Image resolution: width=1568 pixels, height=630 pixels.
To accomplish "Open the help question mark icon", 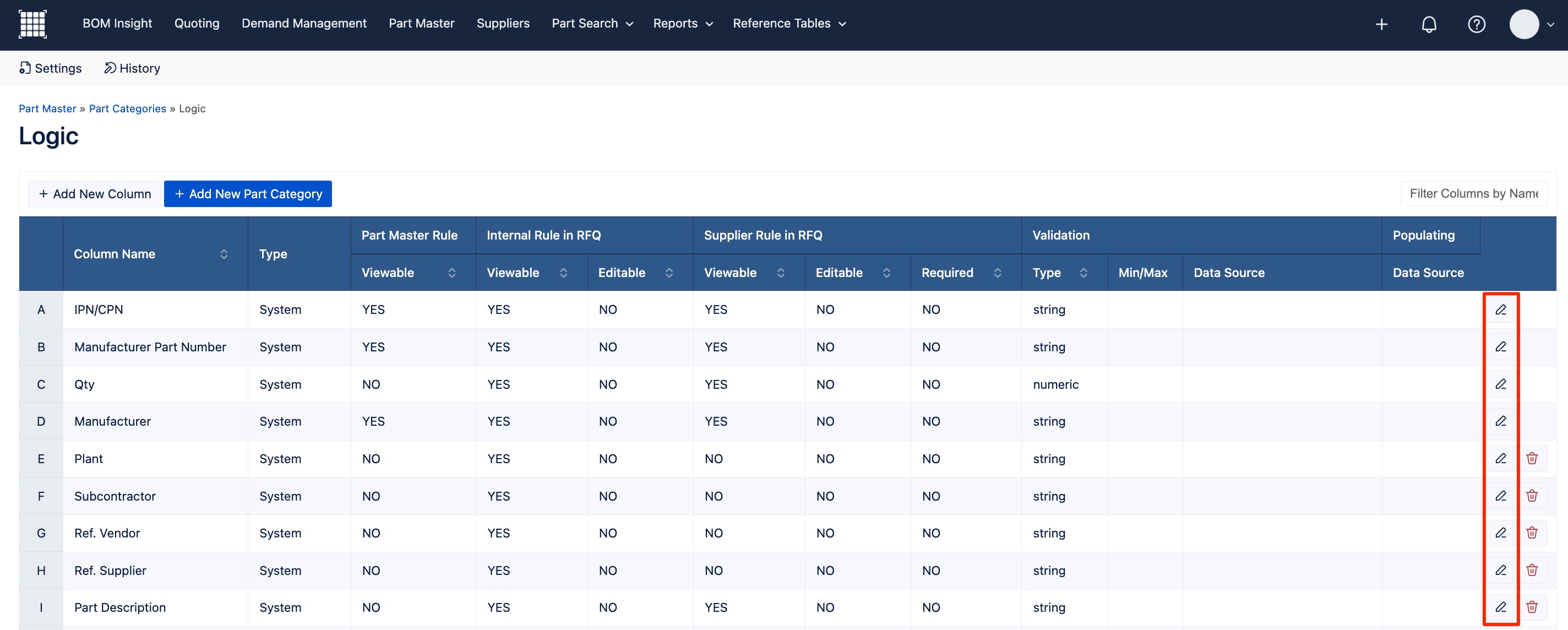I will coord(1476,24).
